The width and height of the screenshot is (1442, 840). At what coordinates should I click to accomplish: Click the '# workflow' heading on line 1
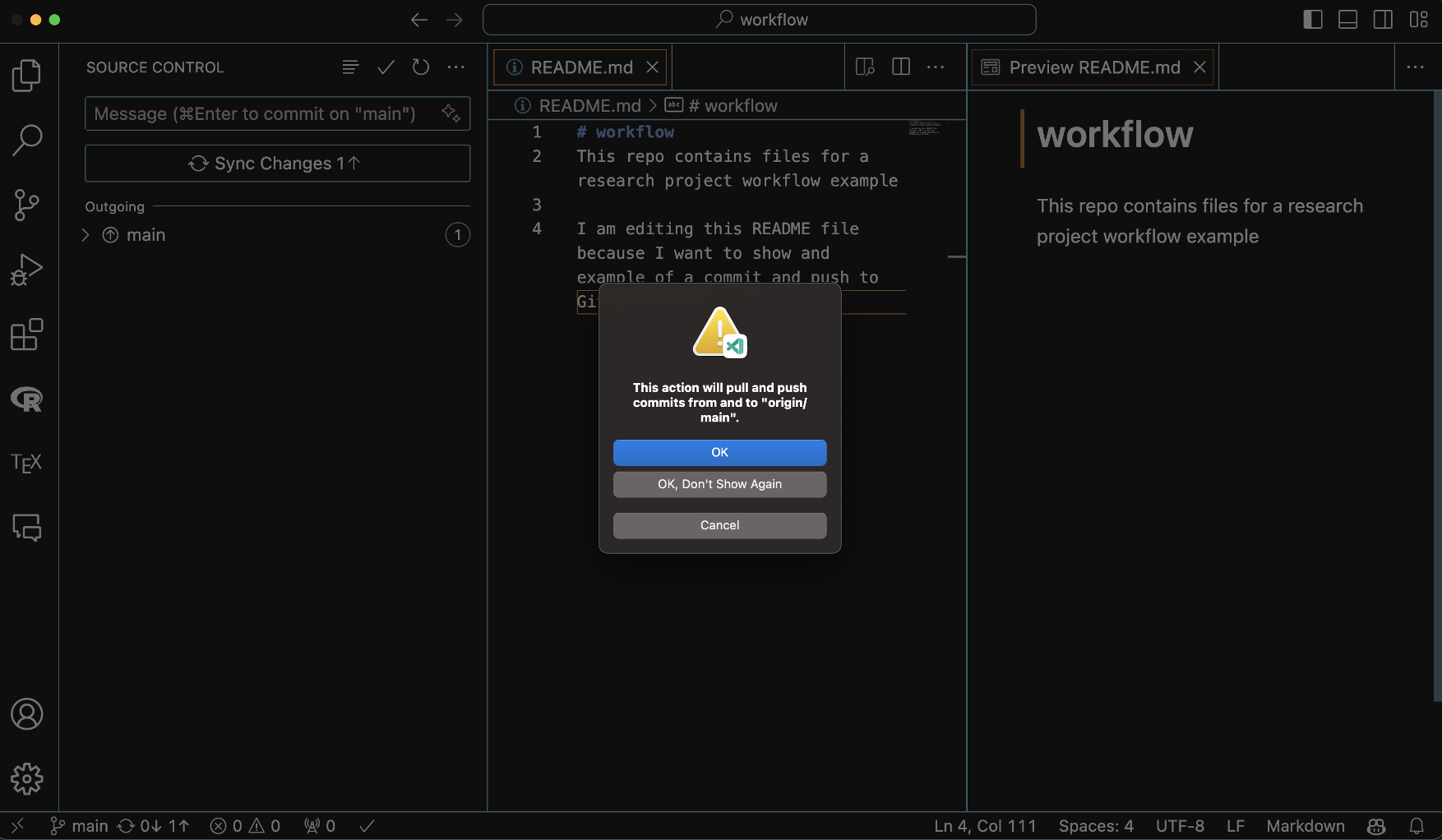pyautogui.click(x=626, y=132)
